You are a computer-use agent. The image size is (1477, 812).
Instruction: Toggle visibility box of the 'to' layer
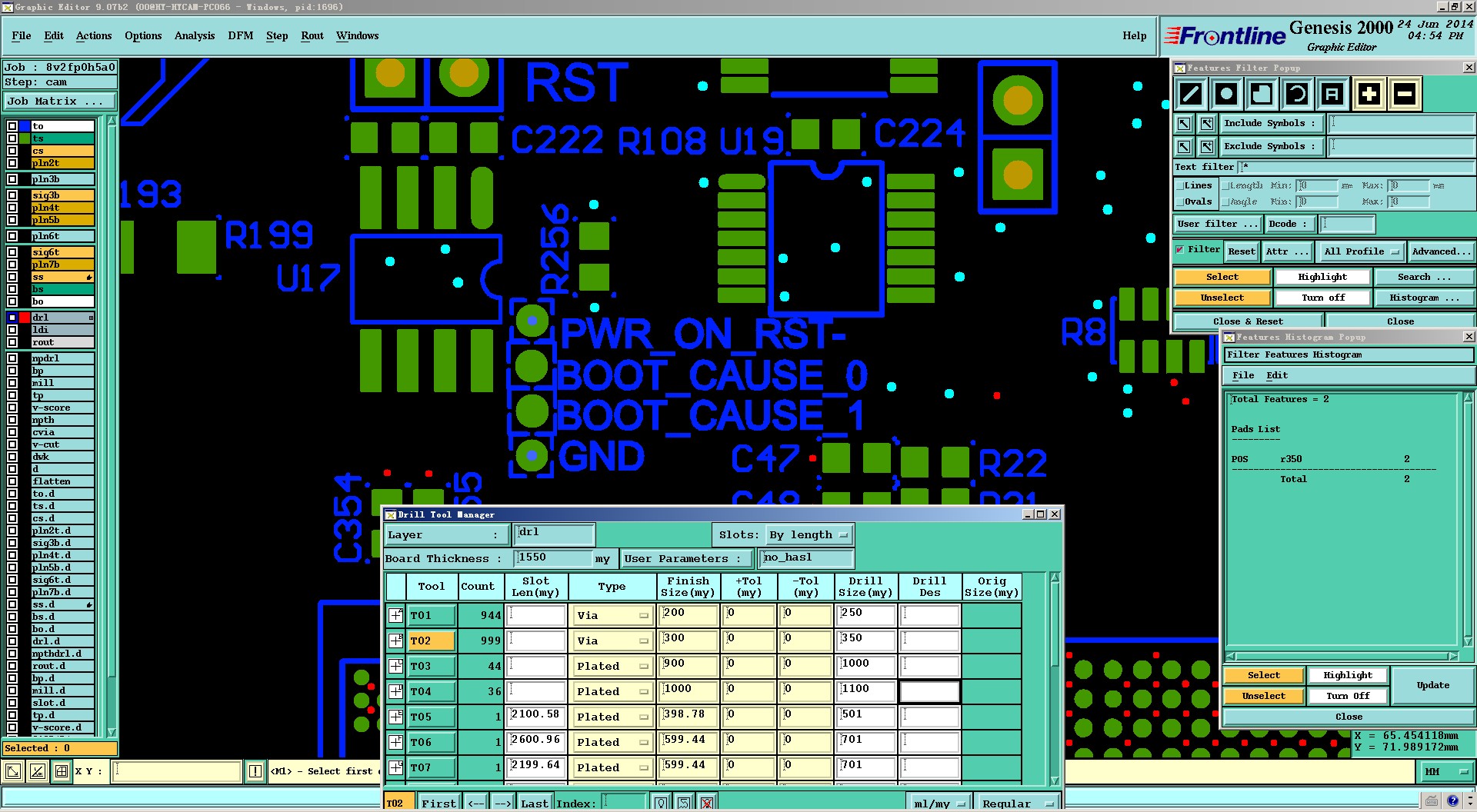coord(12,126)
